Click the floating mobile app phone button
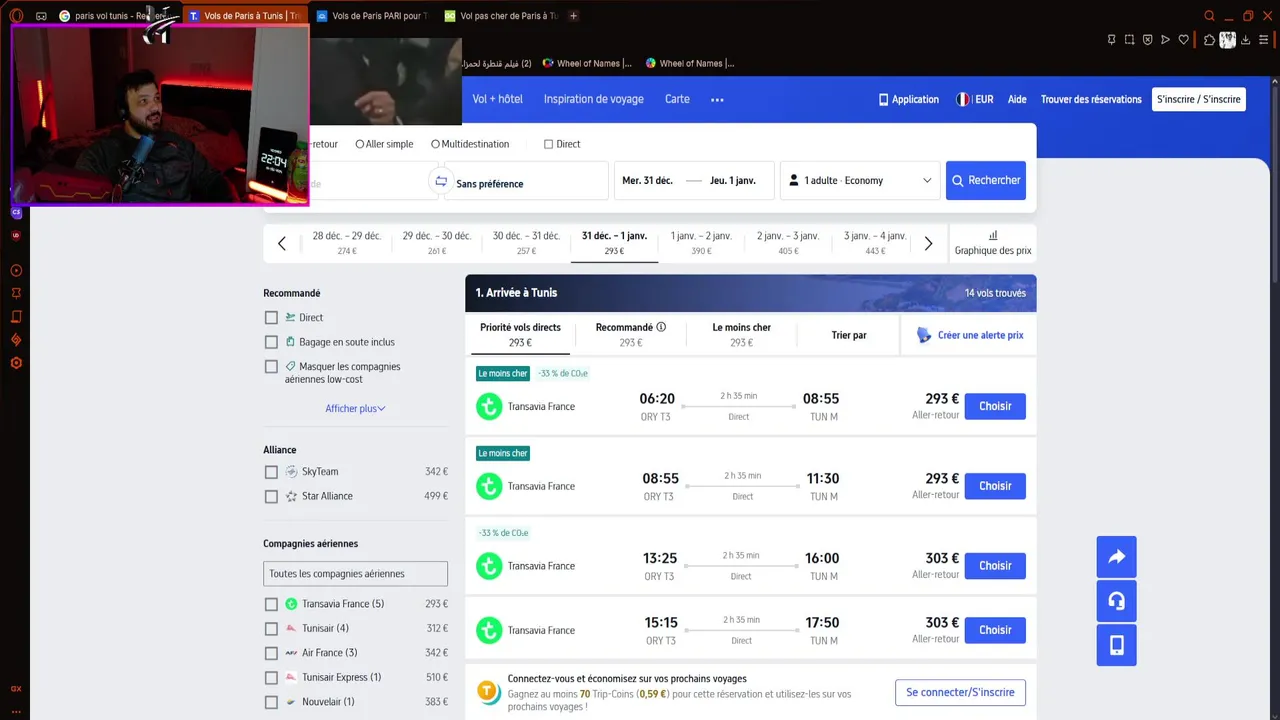This screenshot has width=1280, height=720. (x=1117, y=645)
